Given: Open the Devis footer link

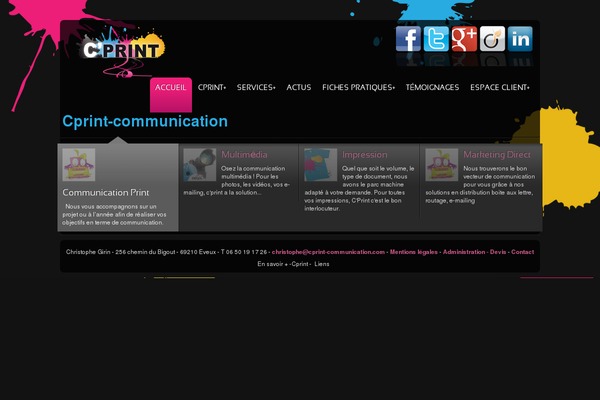Looking at the screenshot, I should (498, 252).
